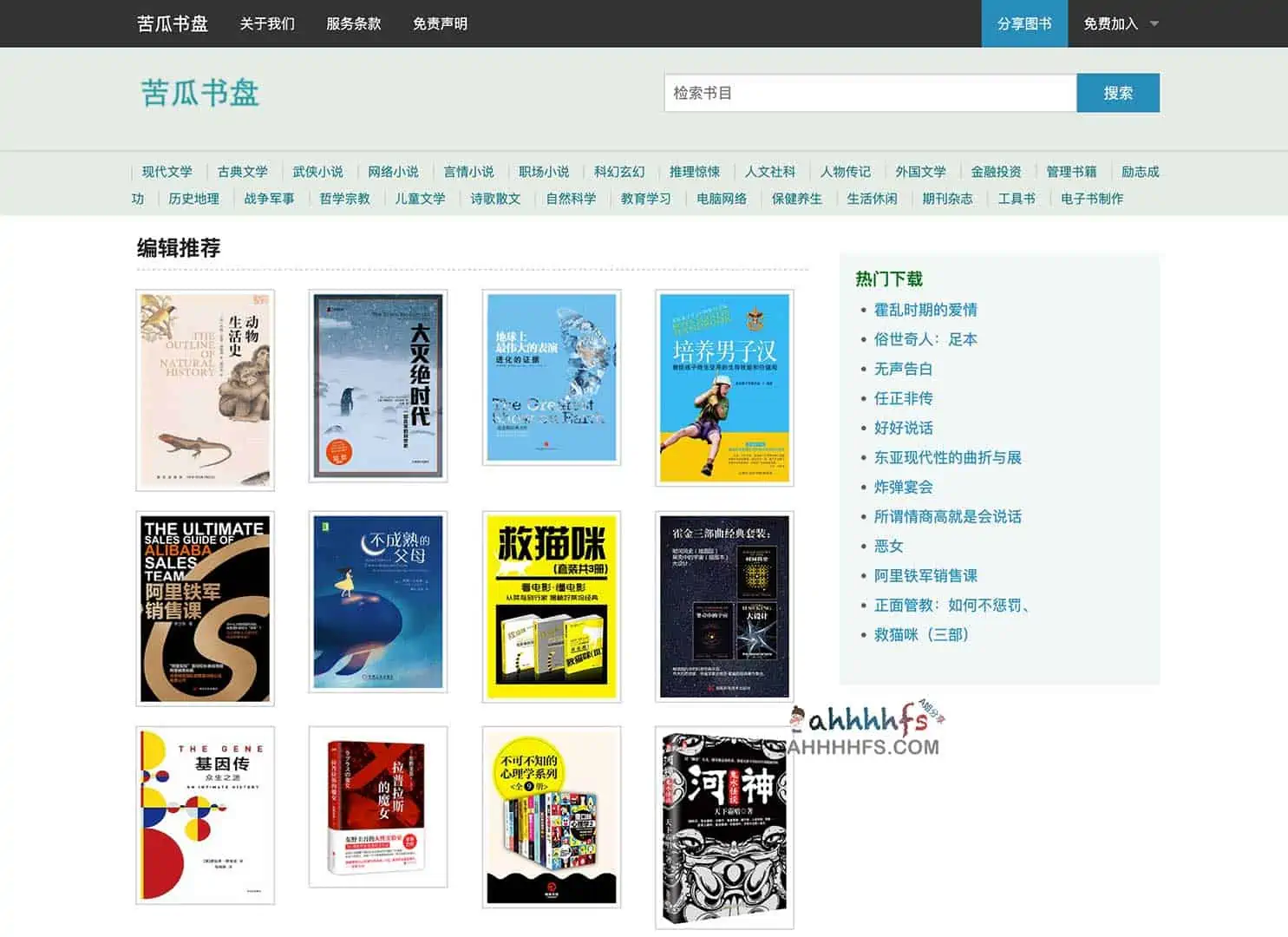Browse the 儿童文学 category

[421, 199]
